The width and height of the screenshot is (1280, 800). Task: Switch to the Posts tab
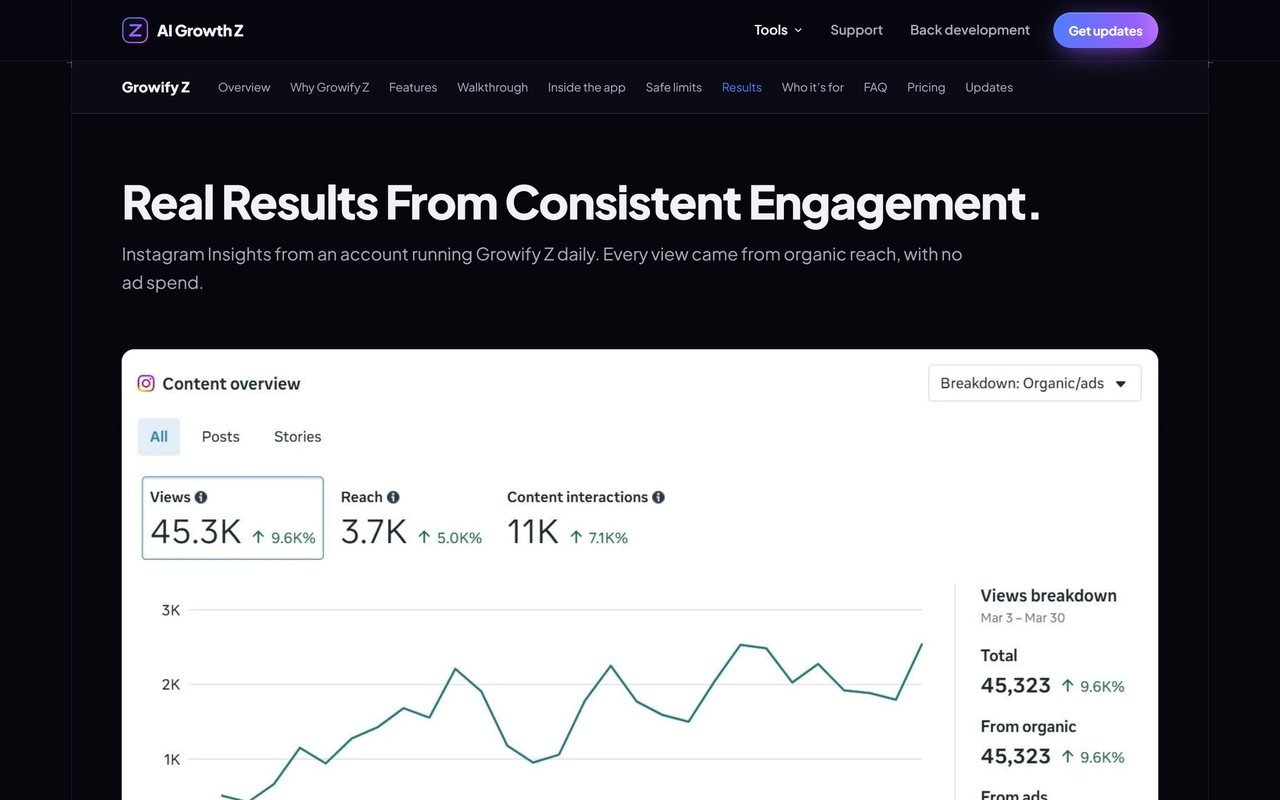tap(221, 437)
